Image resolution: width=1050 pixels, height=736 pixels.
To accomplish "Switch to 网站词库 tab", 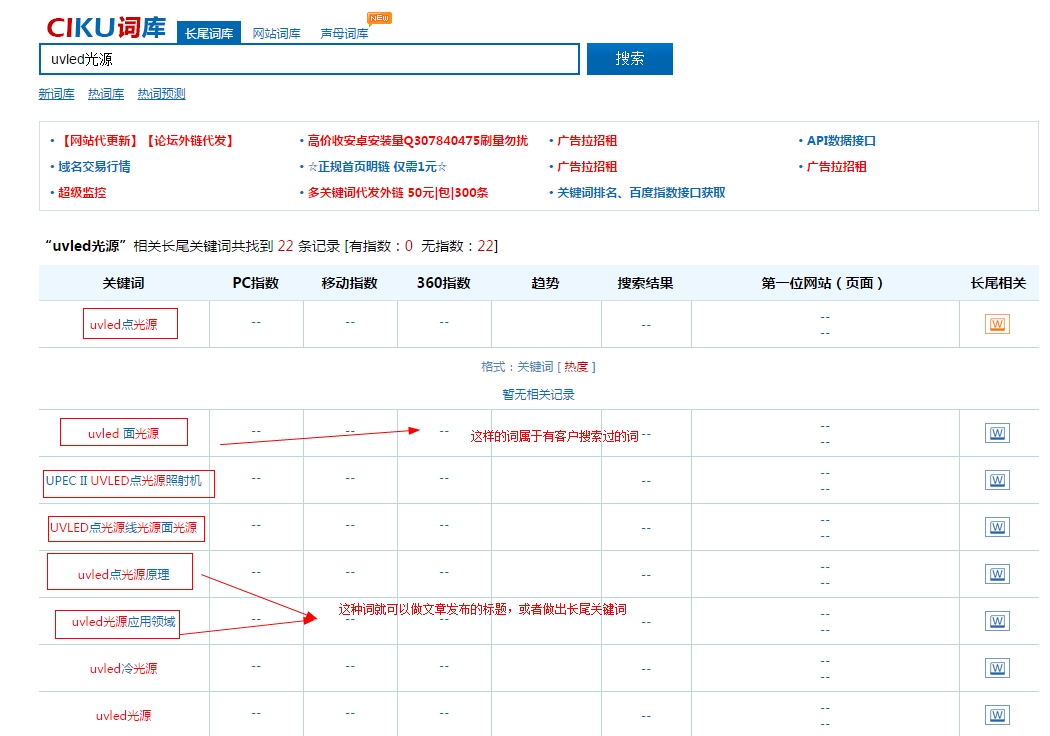I will (277, 33).
